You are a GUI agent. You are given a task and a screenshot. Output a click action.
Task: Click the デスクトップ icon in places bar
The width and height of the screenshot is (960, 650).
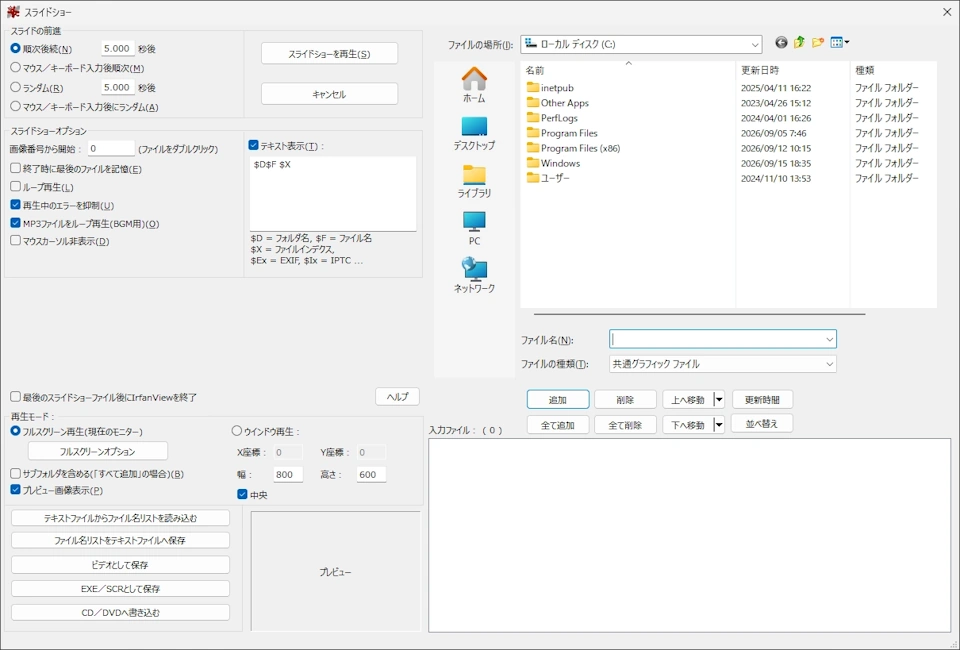(x=474, y=133)
